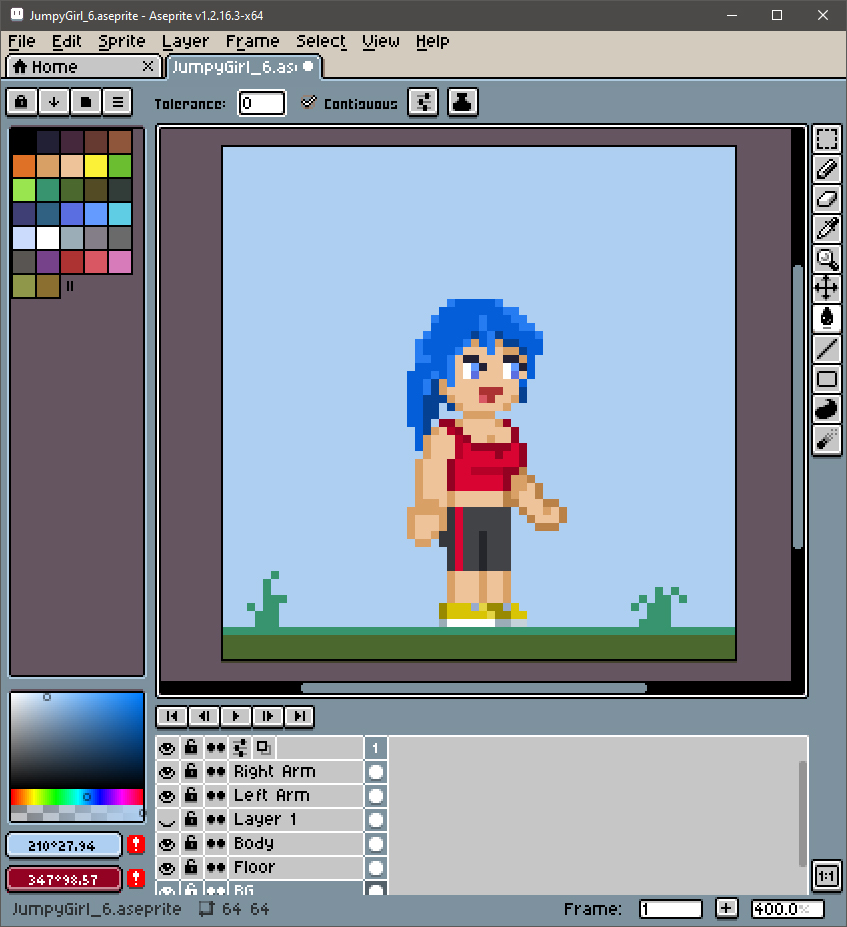847x927 pixels.
Task: Open the Sprite menu
Action: tap(122, 41)
